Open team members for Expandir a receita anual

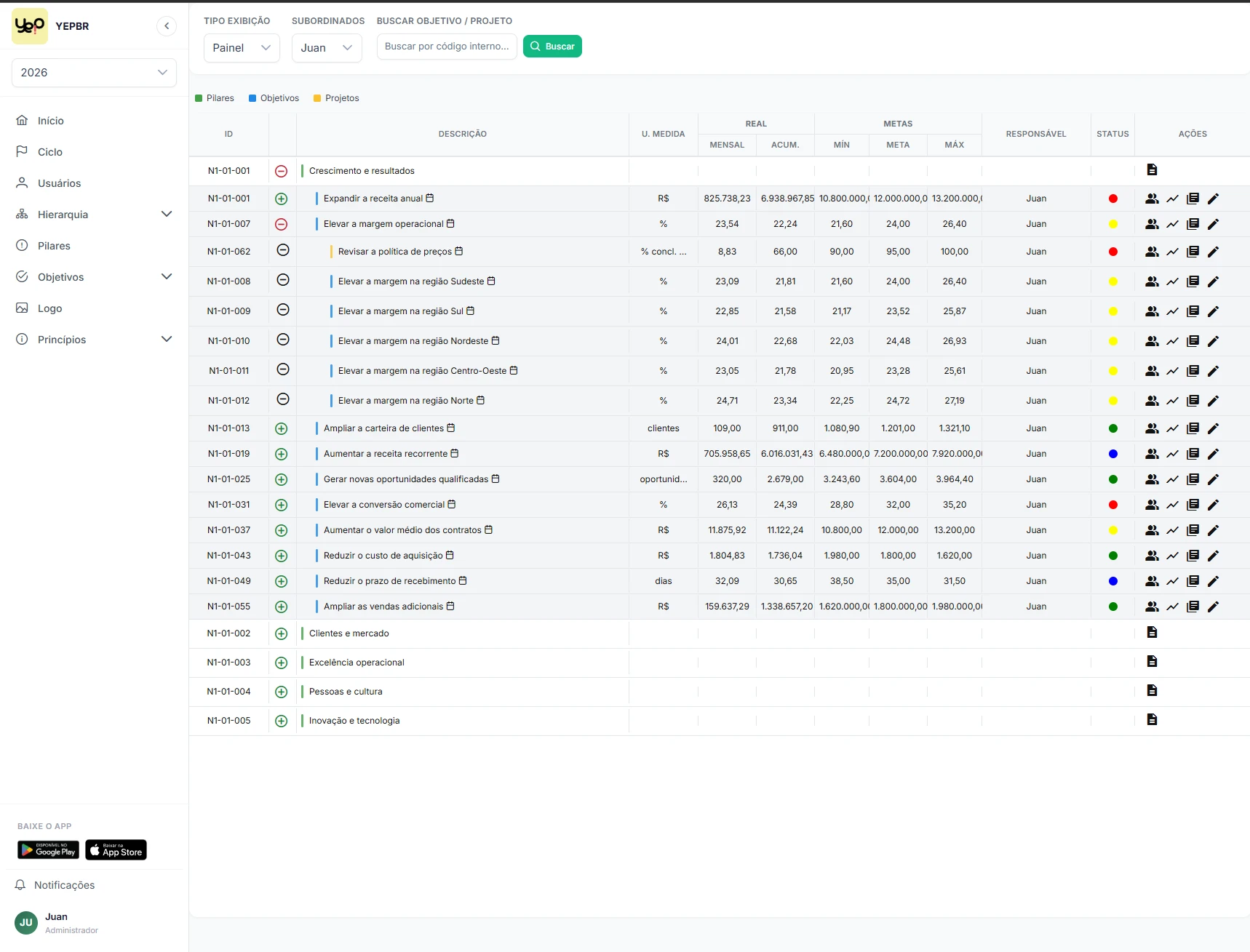coord(1152,199)
